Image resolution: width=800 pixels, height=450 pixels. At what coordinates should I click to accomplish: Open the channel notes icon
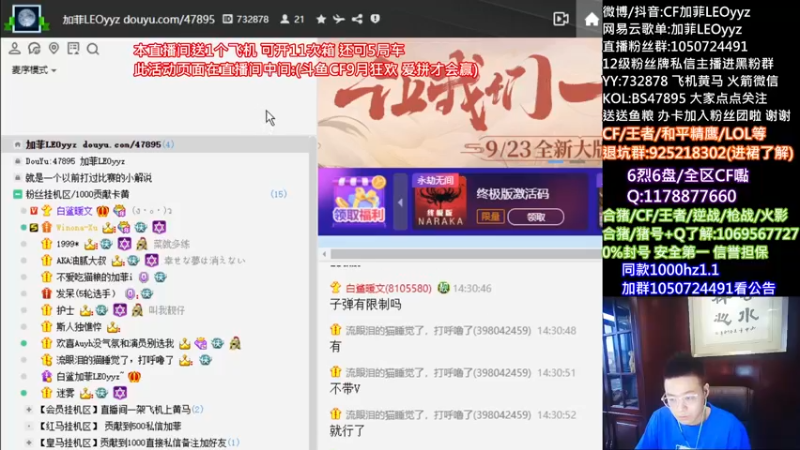73,48
